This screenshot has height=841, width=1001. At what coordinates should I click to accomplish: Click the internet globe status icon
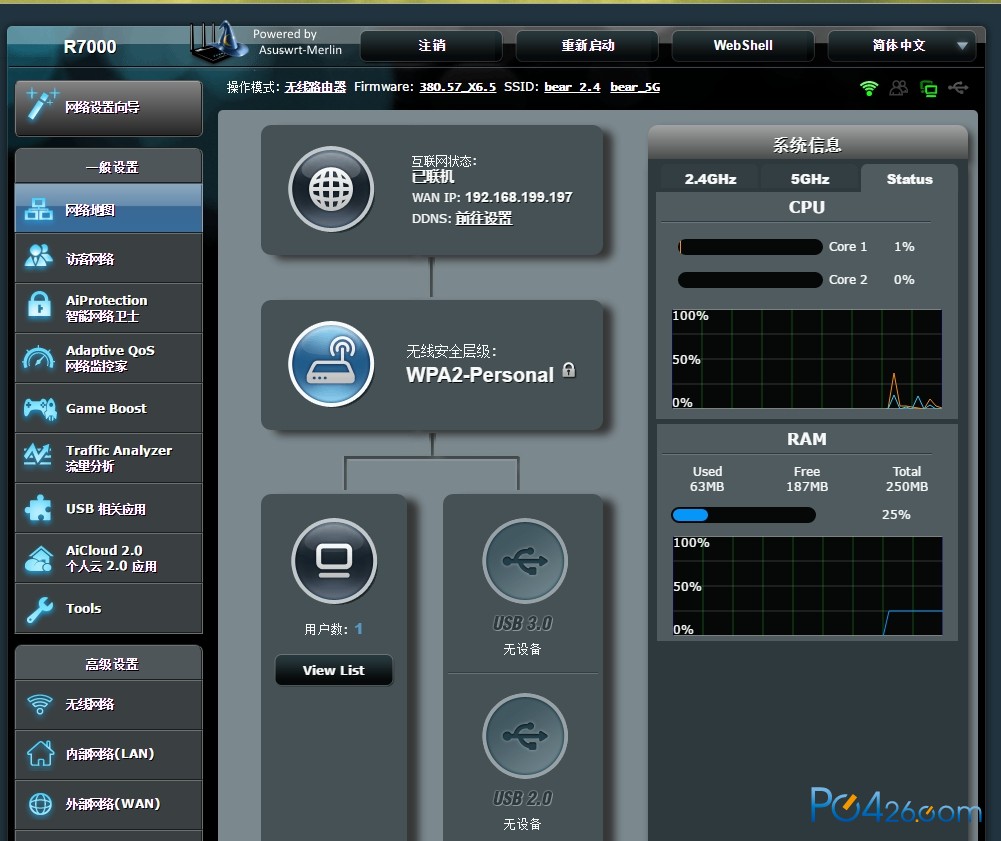331,189
